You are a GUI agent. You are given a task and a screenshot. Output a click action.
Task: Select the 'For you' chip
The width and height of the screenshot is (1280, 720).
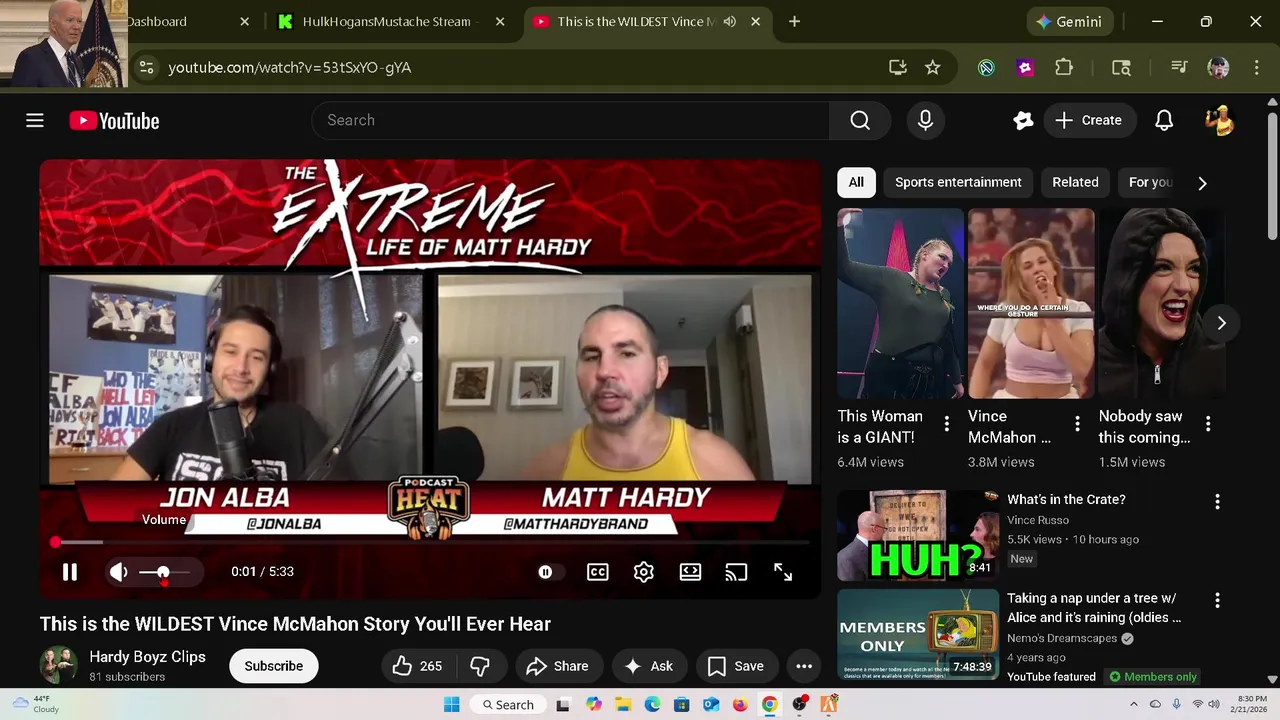(x=1150, y=182)
